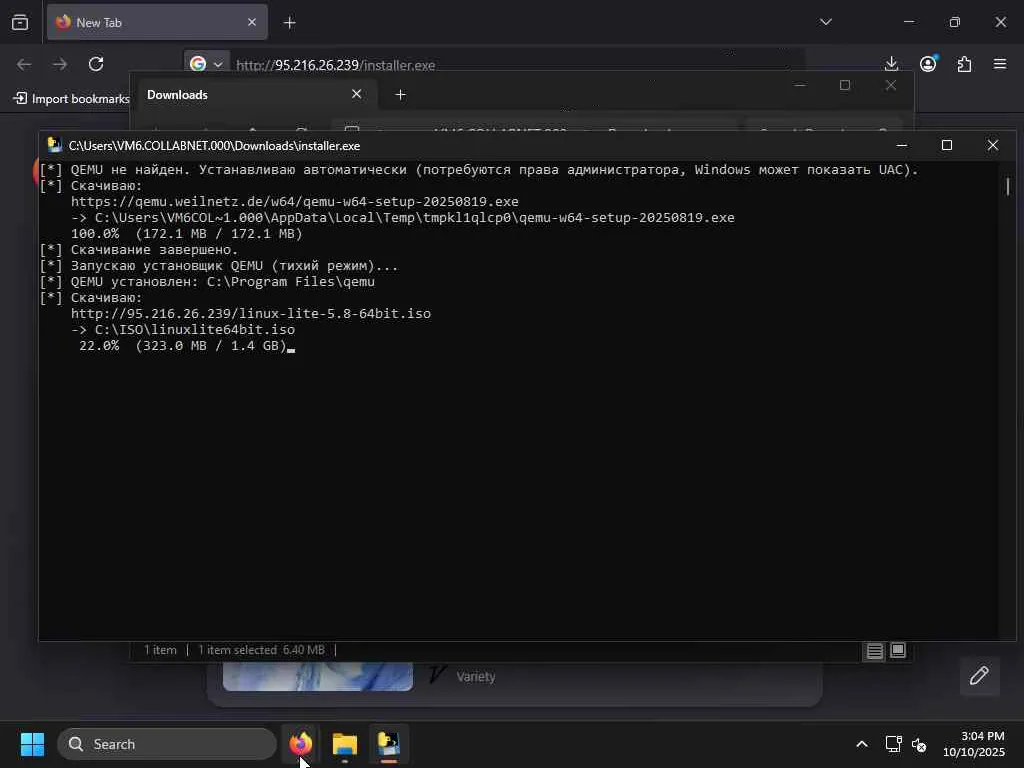Click the installer.exe taskbar icon
The height and width of the screenshot is (768, 1024).
coord(389,744)
